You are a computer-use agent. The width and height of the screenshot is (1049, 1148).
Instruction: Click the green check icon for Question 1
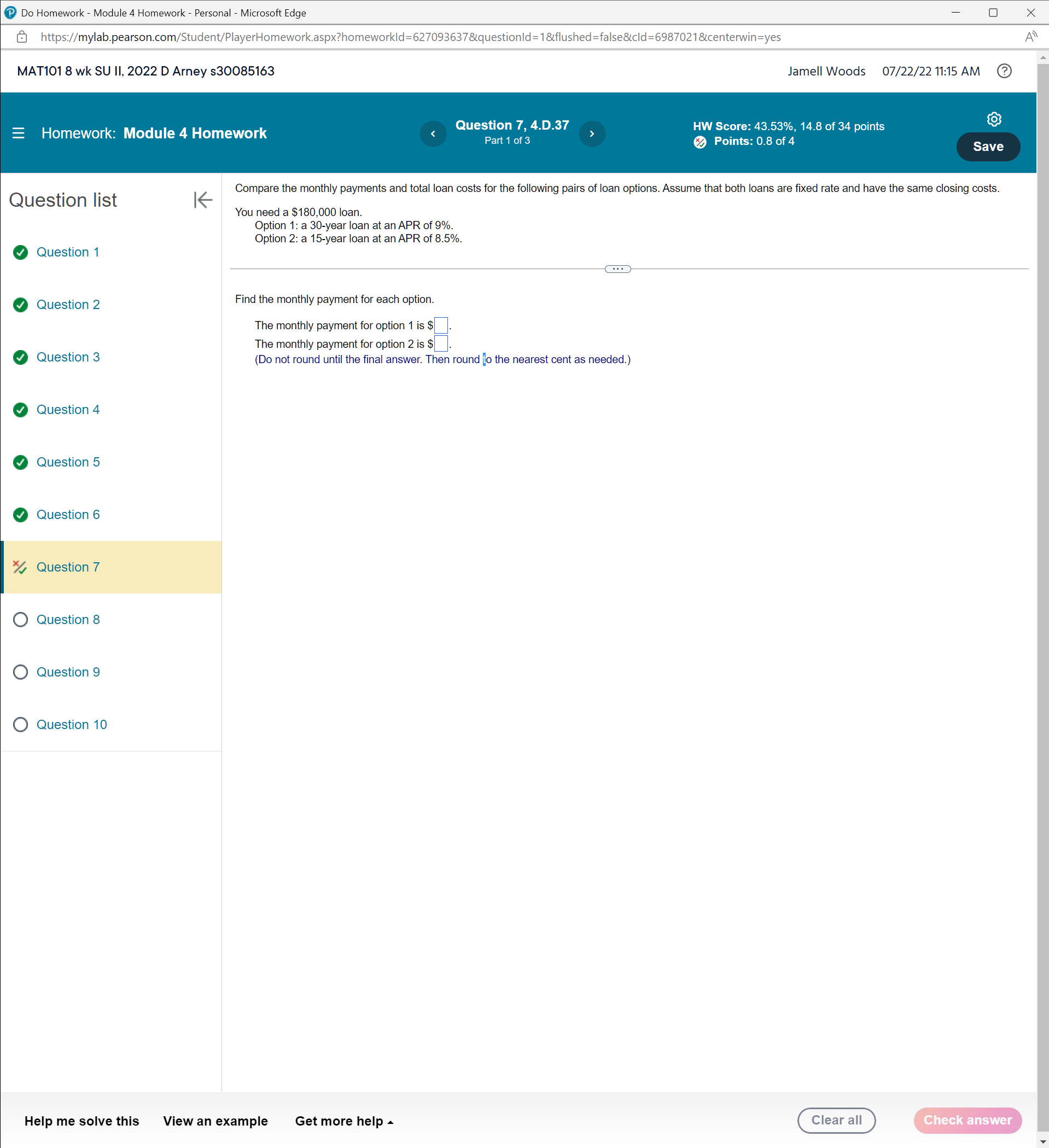20,252
